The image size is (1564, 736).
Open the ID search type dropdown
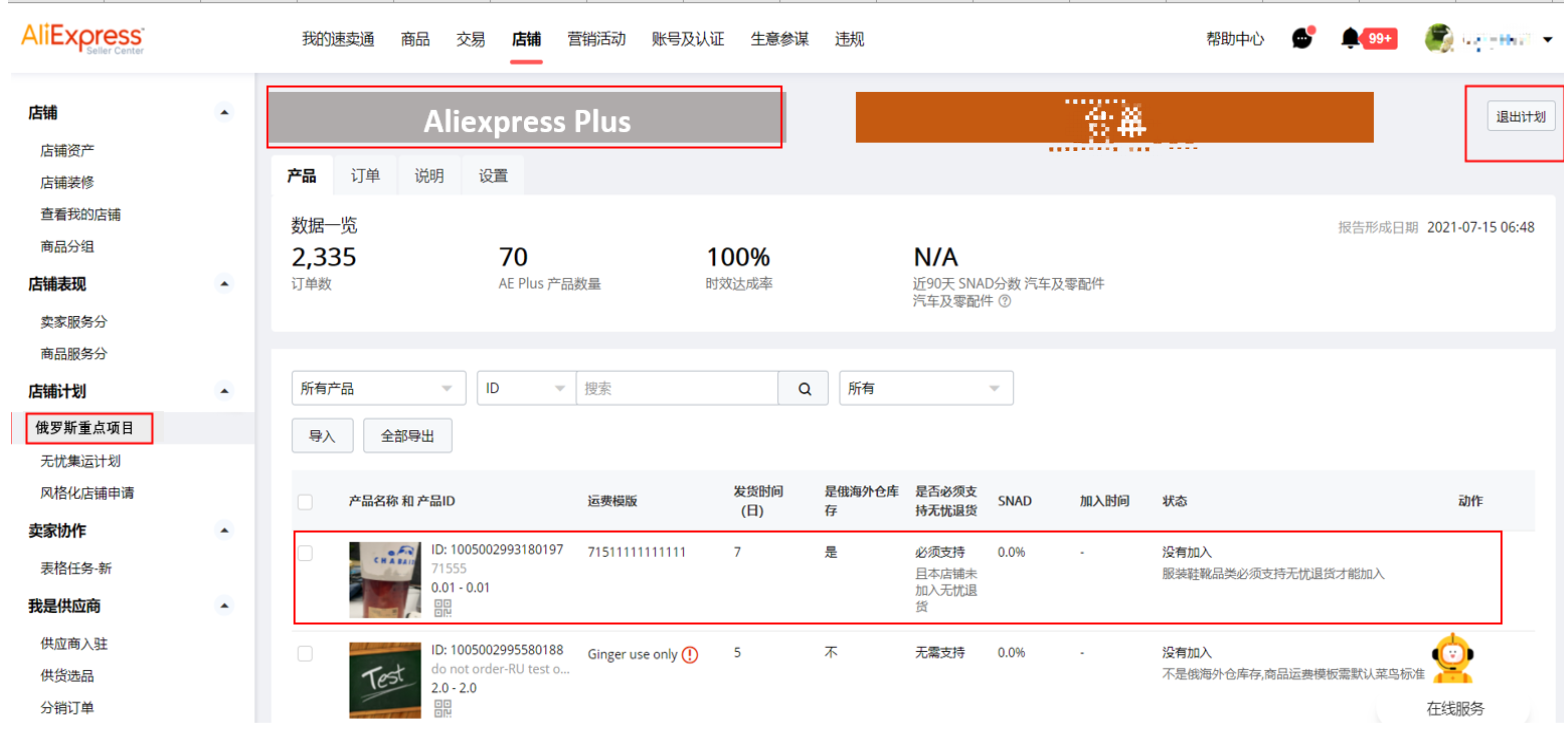(526, 388)
